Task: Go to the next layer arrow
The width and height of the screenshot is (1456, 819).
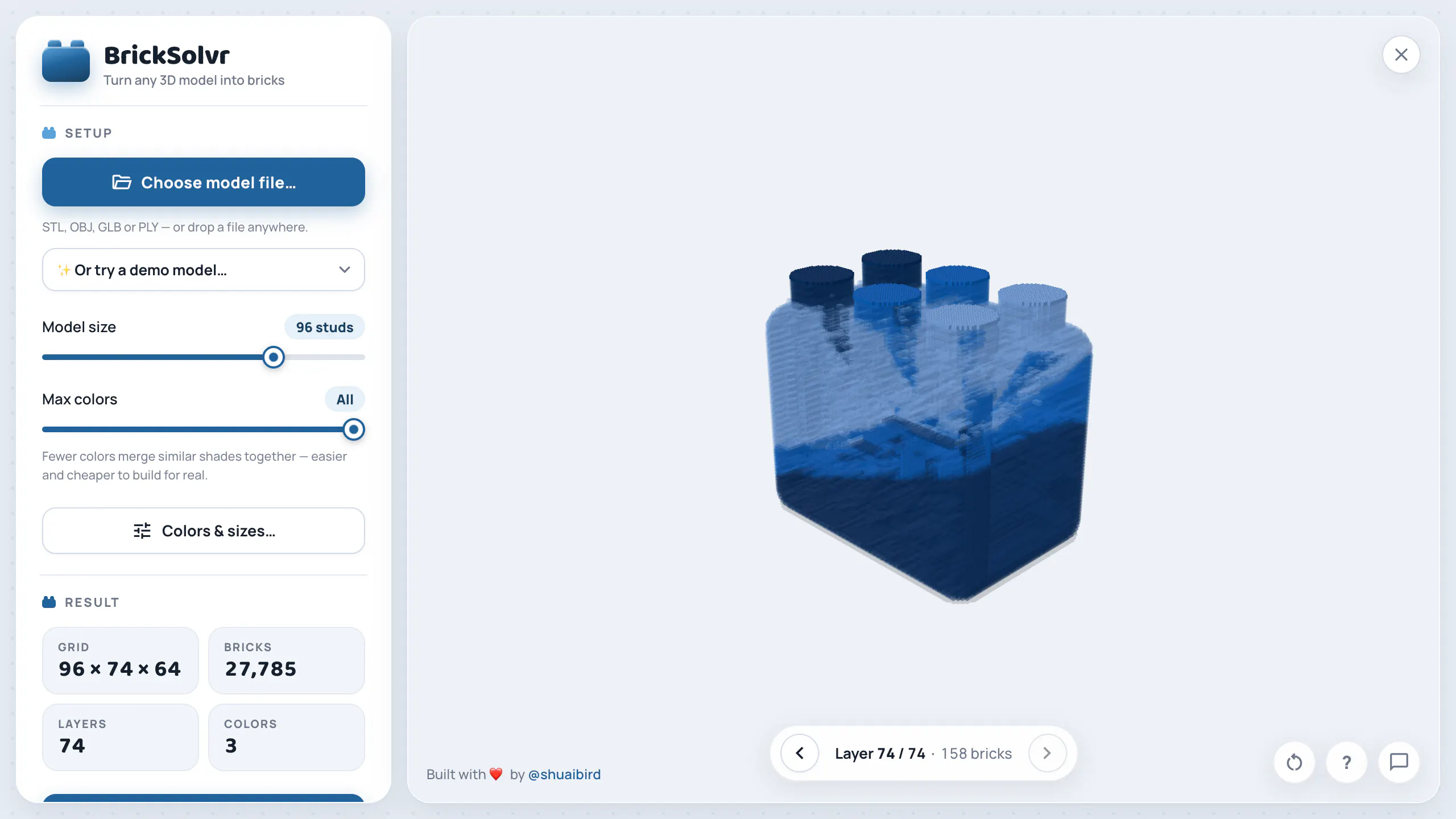Action: (x=1047, y=753)
